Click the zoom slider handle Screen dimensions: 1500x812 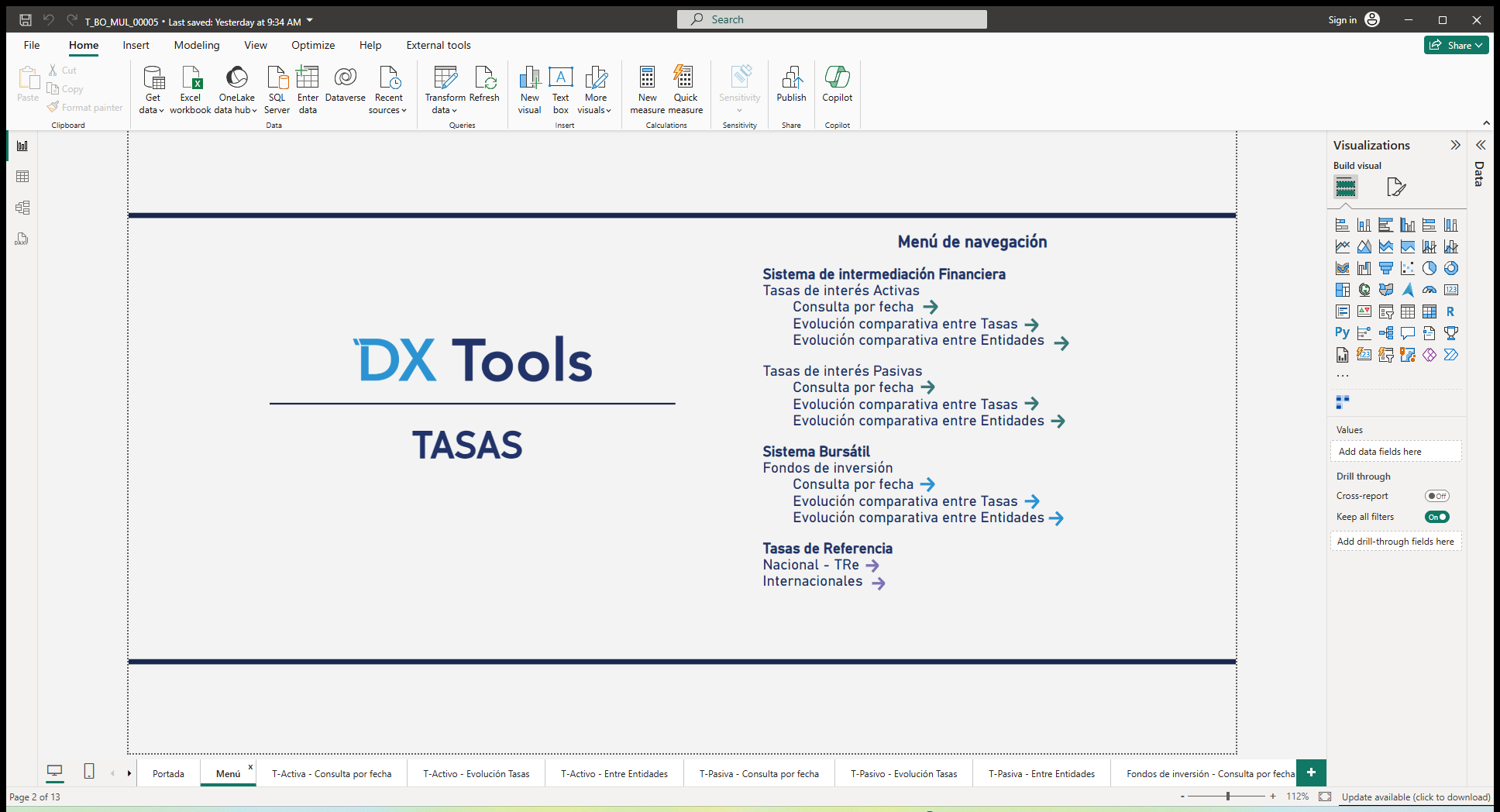(1228, 797)
